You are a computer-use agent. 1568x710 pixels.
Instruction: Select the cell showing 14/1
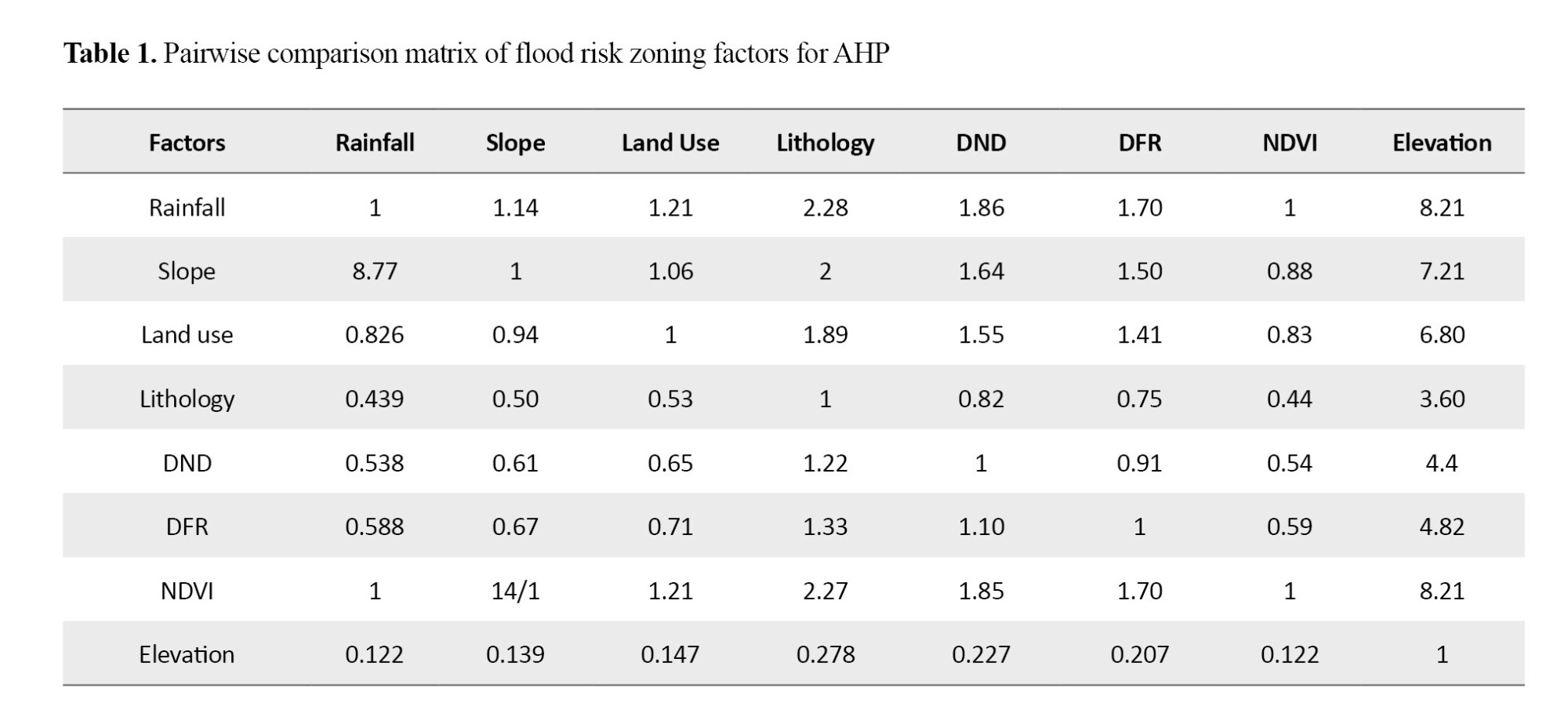[x=515, y=591]
